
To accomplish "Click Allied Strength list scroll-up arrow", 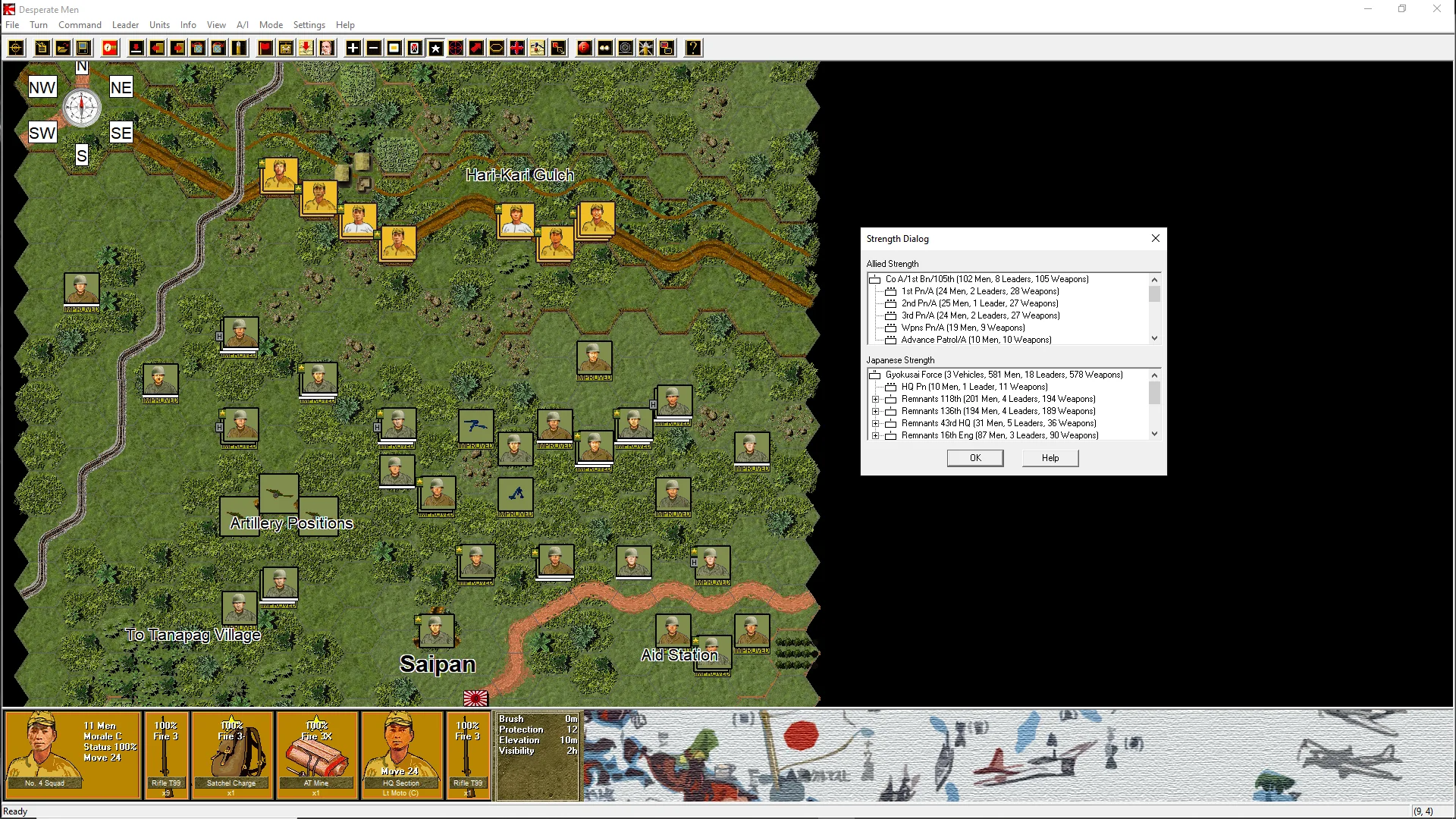I will pyautogui.click(x=1155, y=279).
